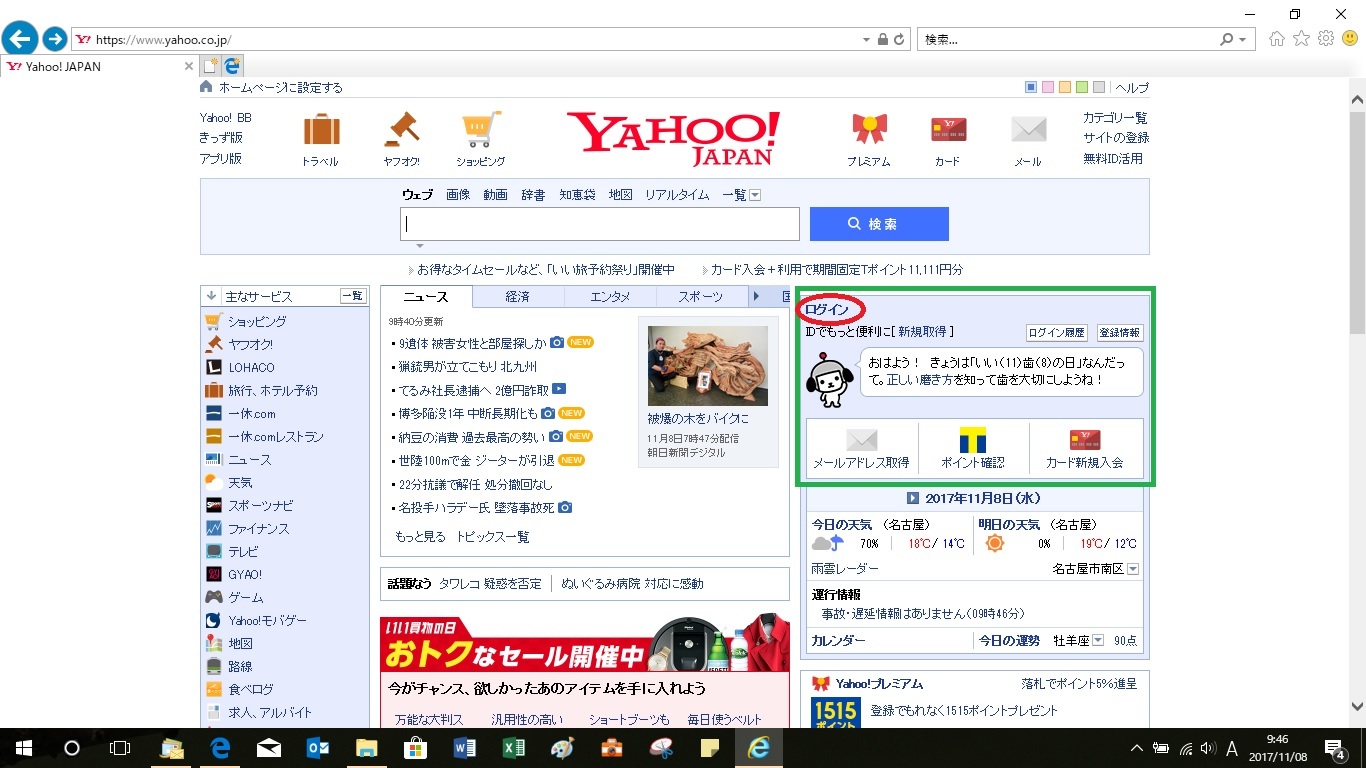Click the browser 検索... search box
The height and width of the screenshot is (768, 1366).
tap(1065, 40)
